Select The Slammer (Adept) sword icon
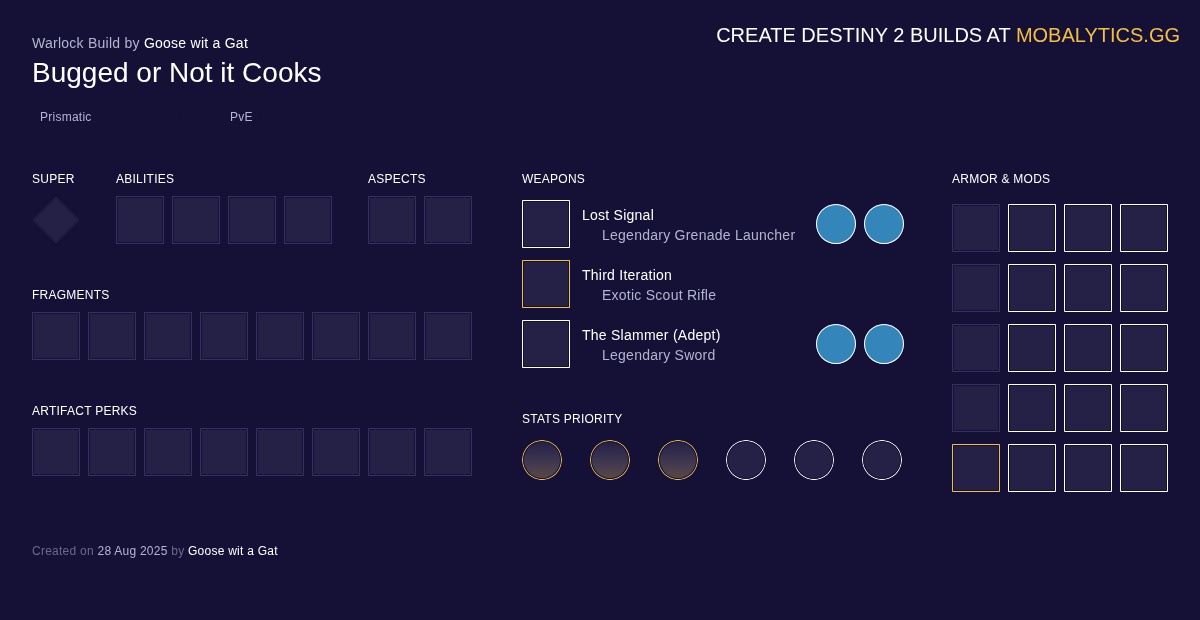Image resolution: width=1200 pixels, height=620 pixels. point(546,344)
